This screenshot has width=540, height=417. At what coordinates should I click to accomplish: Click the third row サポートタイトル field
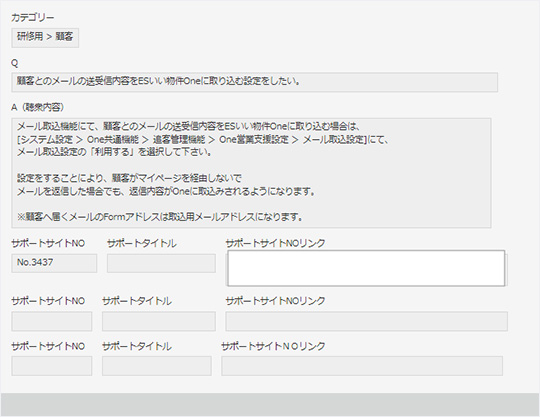(x=157, y=366)
